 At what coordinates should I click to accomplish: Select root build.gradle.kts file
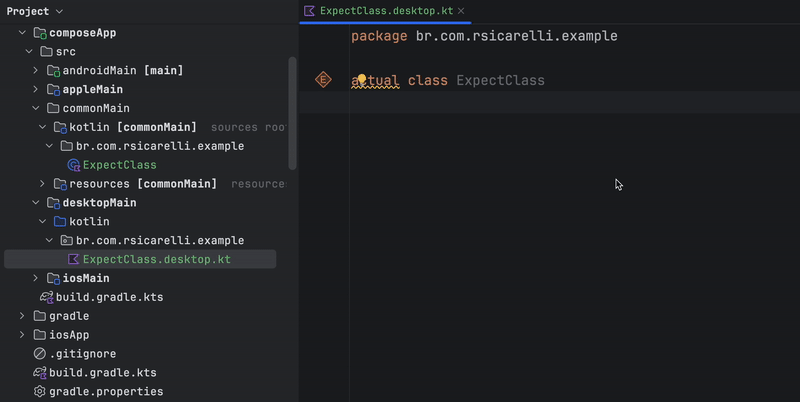[103, 372]
